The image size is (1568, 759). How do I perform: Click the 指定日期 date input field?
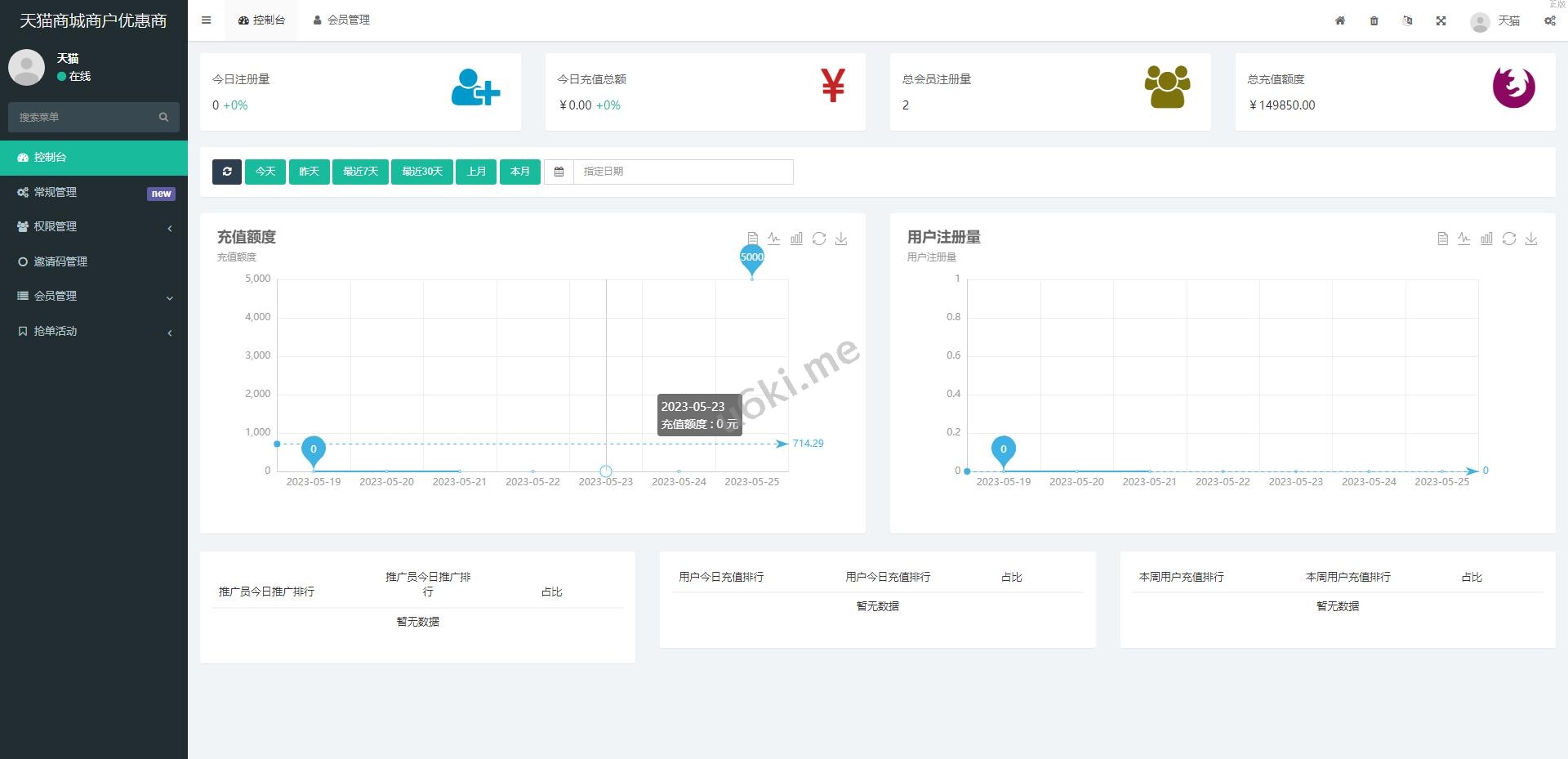pyautogui.click(x=682, y=172)
